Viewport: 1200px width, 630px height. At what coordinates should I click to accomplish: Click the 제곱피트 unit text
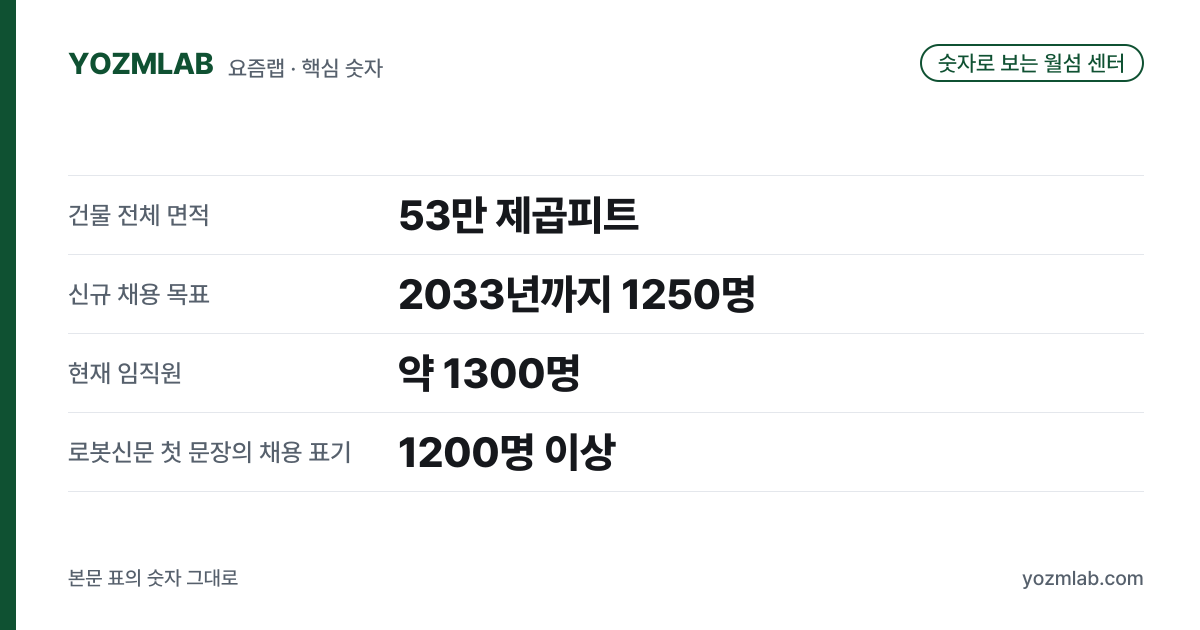567,215
